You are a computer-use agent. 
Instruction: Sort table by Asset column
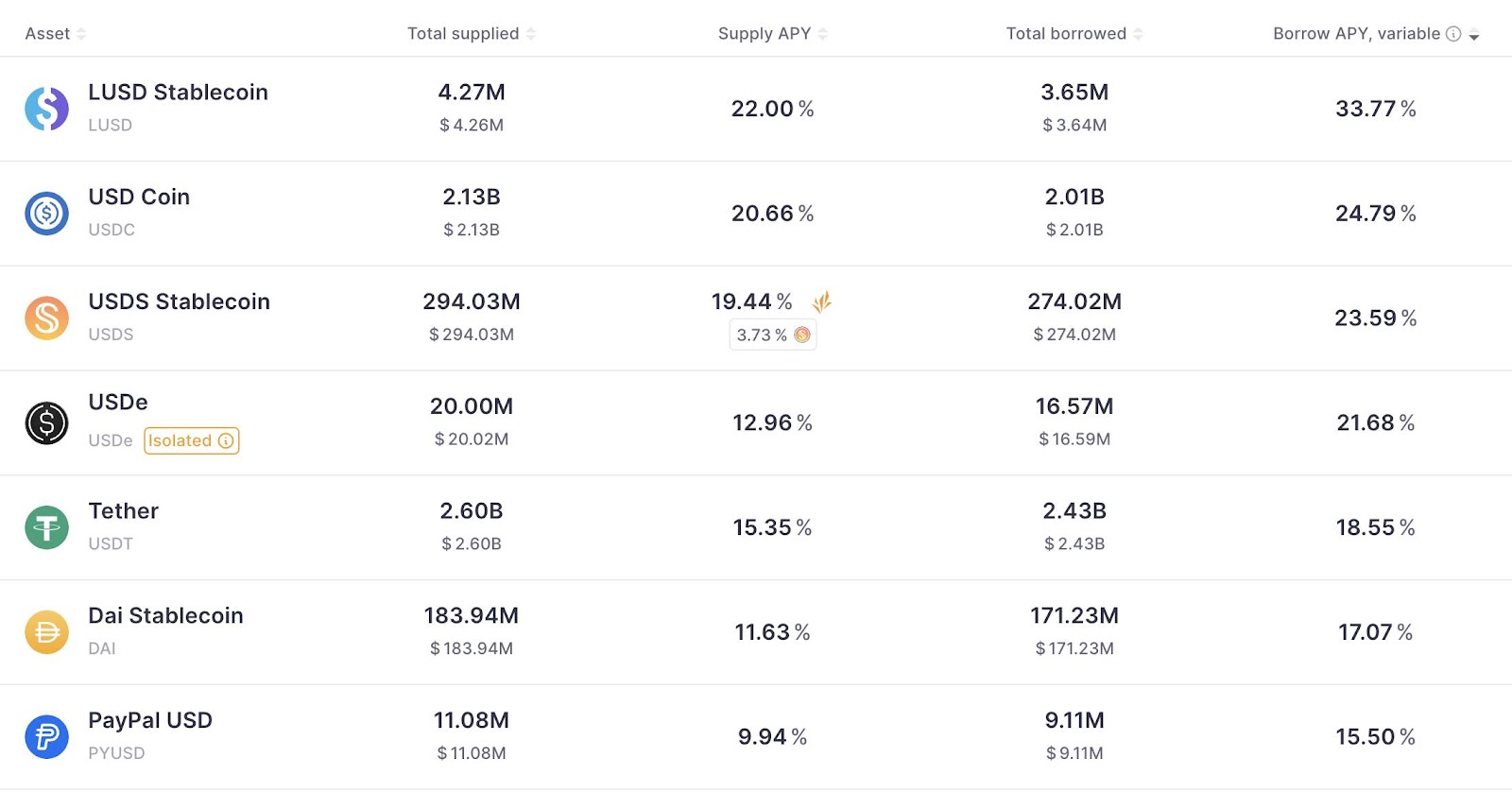coord(55,34)
